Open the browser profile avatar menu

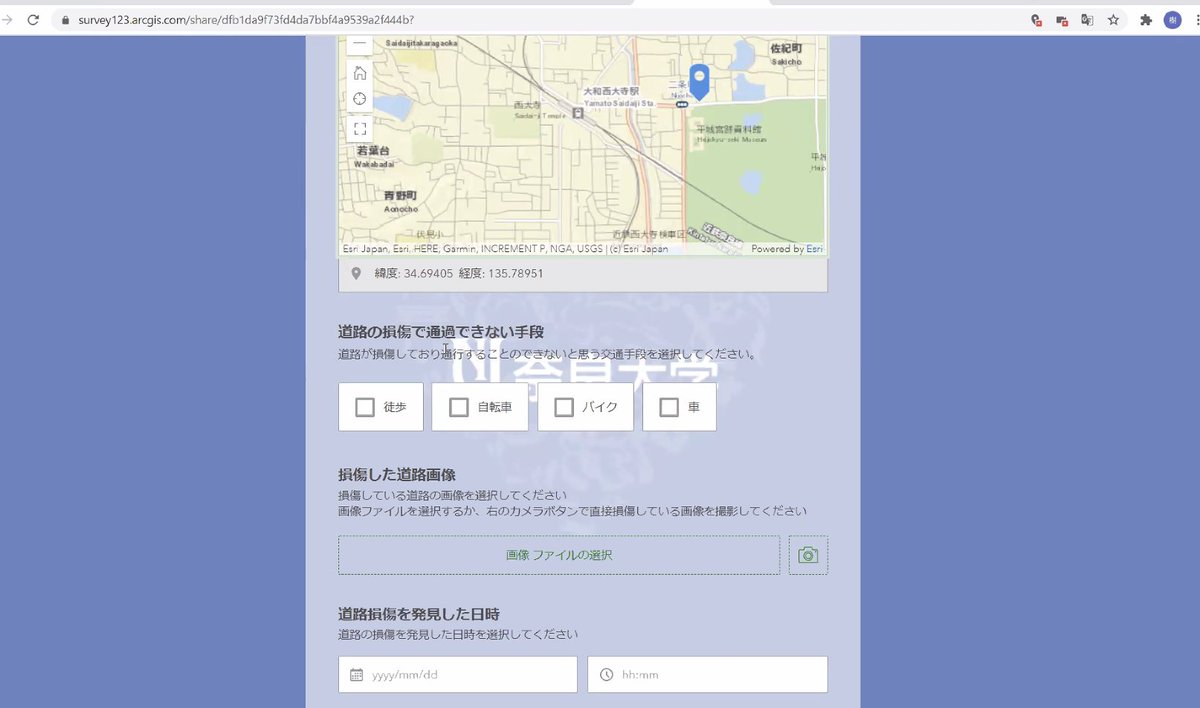pos(1173,20)
